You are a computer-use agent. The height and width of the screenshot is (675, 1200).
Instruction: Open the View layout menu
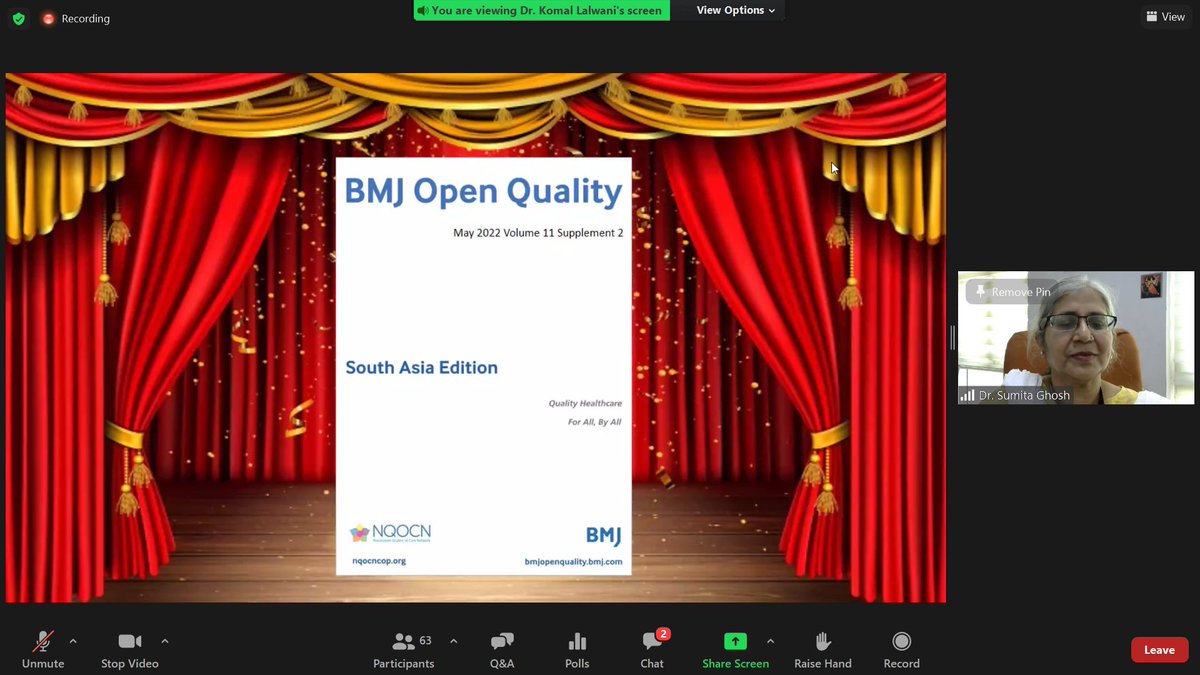click(x=1166, y=17)
